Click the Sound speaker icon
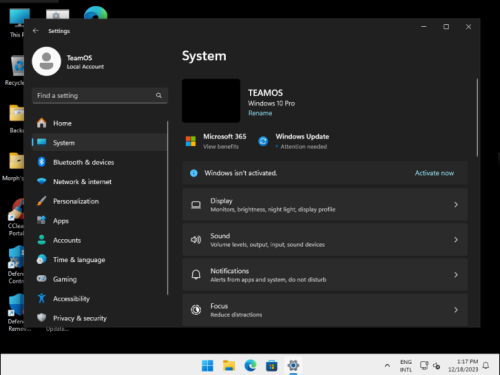Image resolution: width=500 pixels, height=375 pixels. 196,240
